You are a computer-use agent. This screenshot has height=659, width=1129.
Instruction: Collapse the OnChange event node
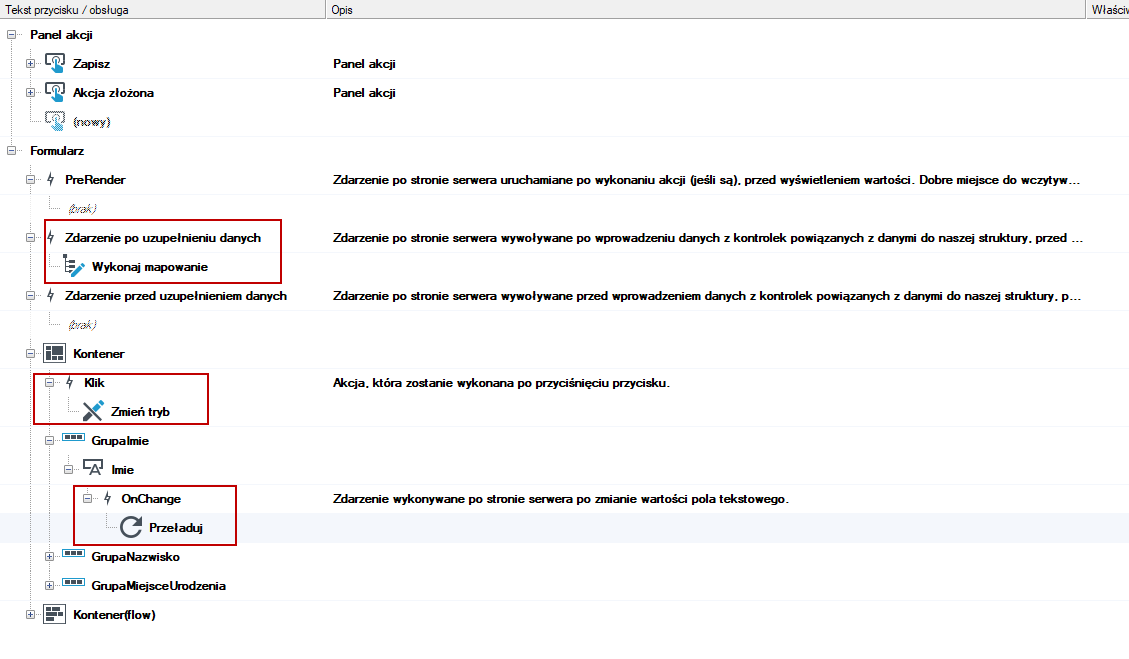(x=87, y=498)
